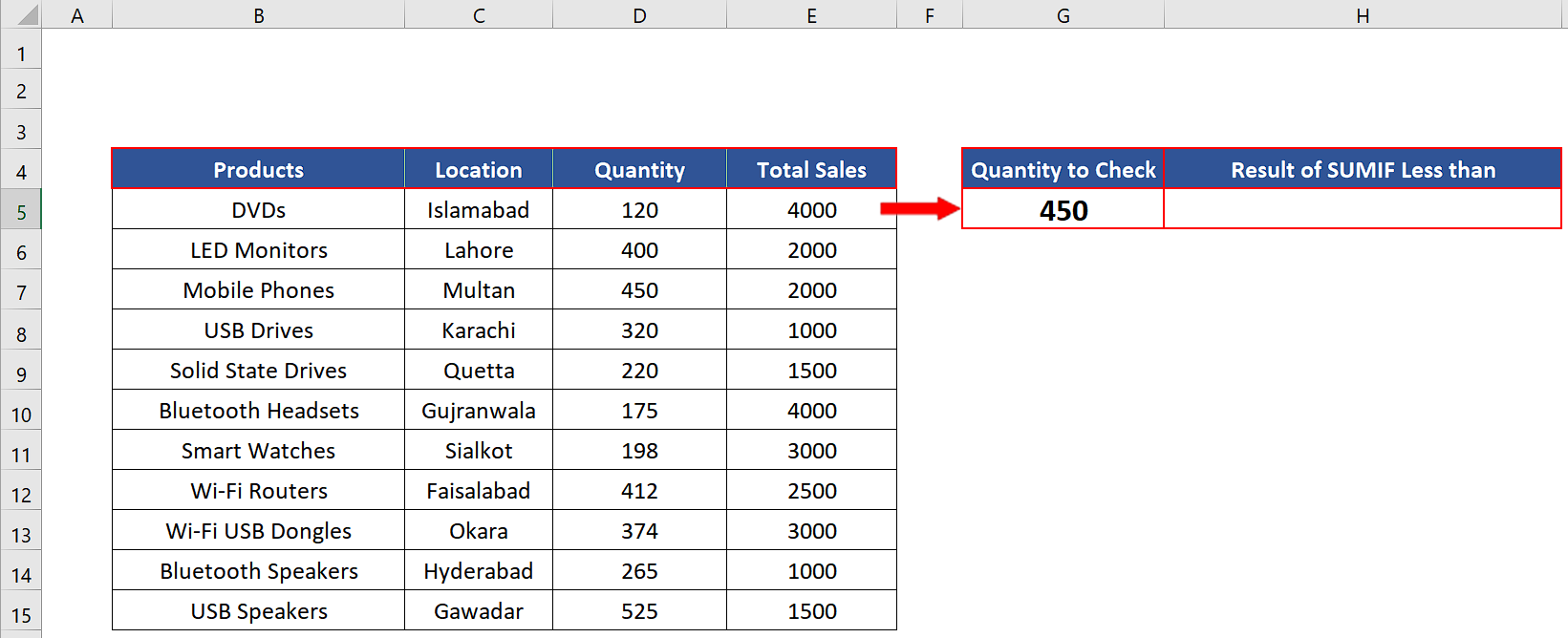Click total sales 1000 in the Bluetooth Speakers row
The image size is (1568, 638).
tap(811, 570)
